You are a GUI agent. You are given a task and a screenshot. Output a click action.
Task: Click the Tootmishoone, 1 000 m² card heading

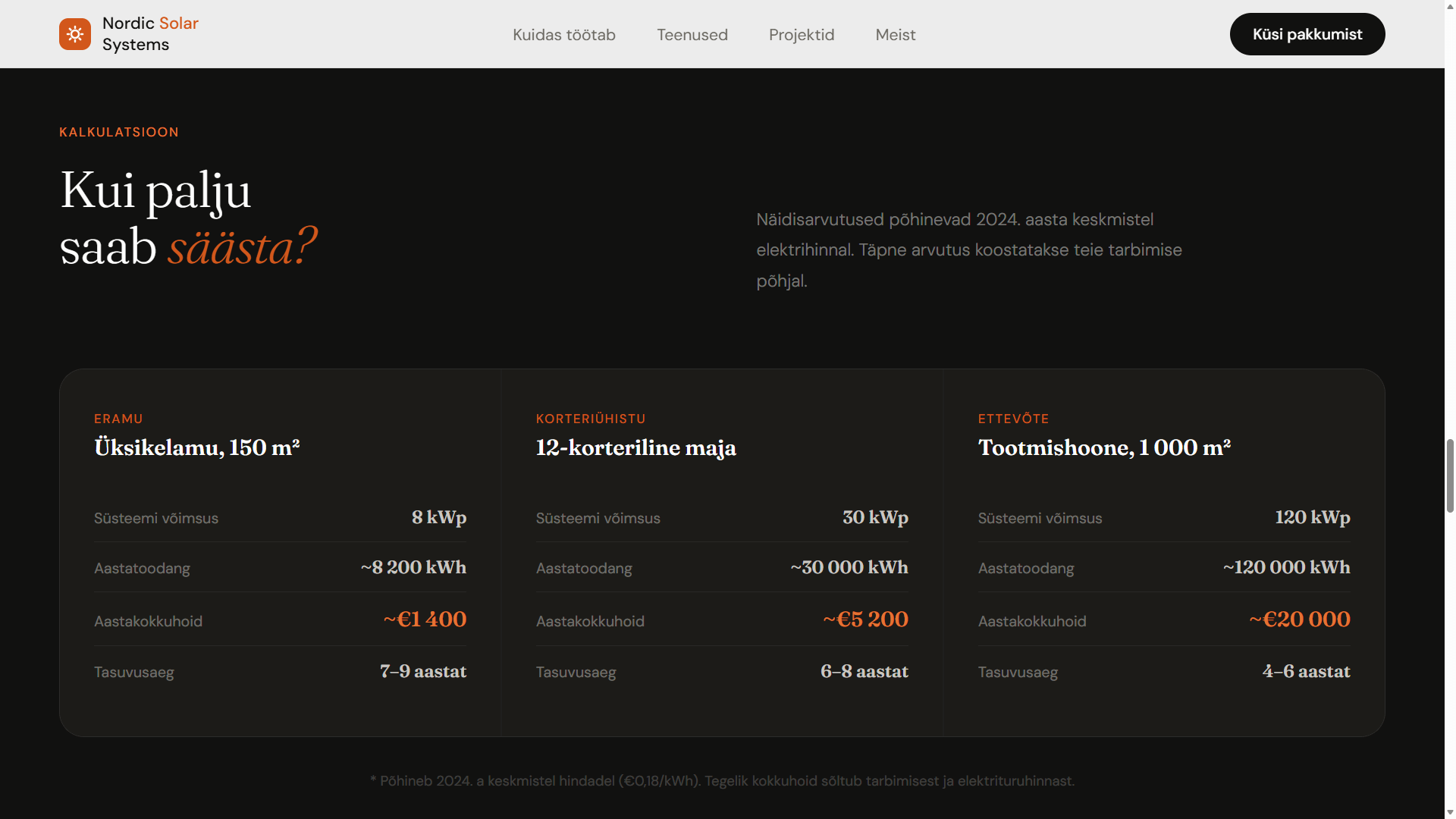(1103, 447)
